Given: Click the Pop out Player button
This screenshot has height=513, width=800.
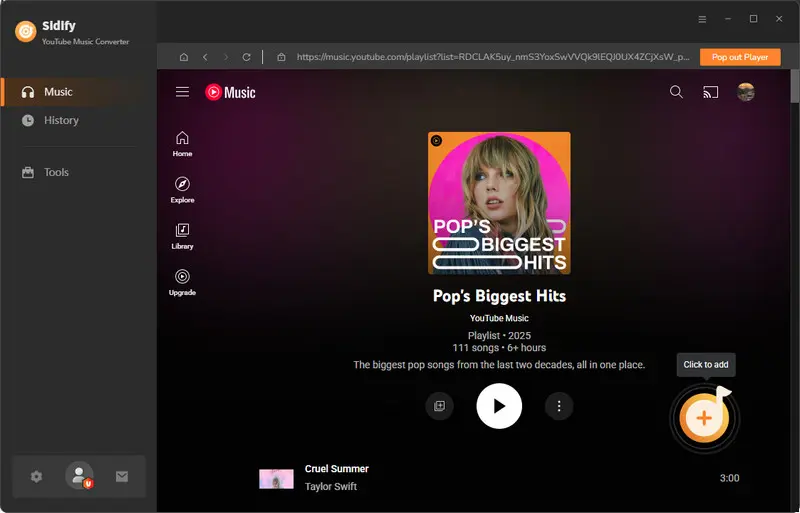Looking at the screenshot, I should [740, 57].
